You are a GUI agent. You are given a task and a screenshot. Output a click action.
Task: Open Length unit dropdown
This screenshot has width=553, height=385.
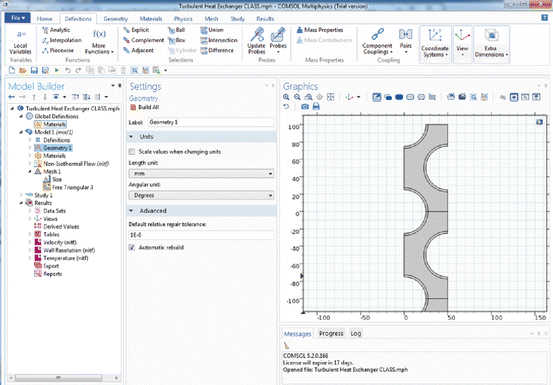[x=201, y=173]
